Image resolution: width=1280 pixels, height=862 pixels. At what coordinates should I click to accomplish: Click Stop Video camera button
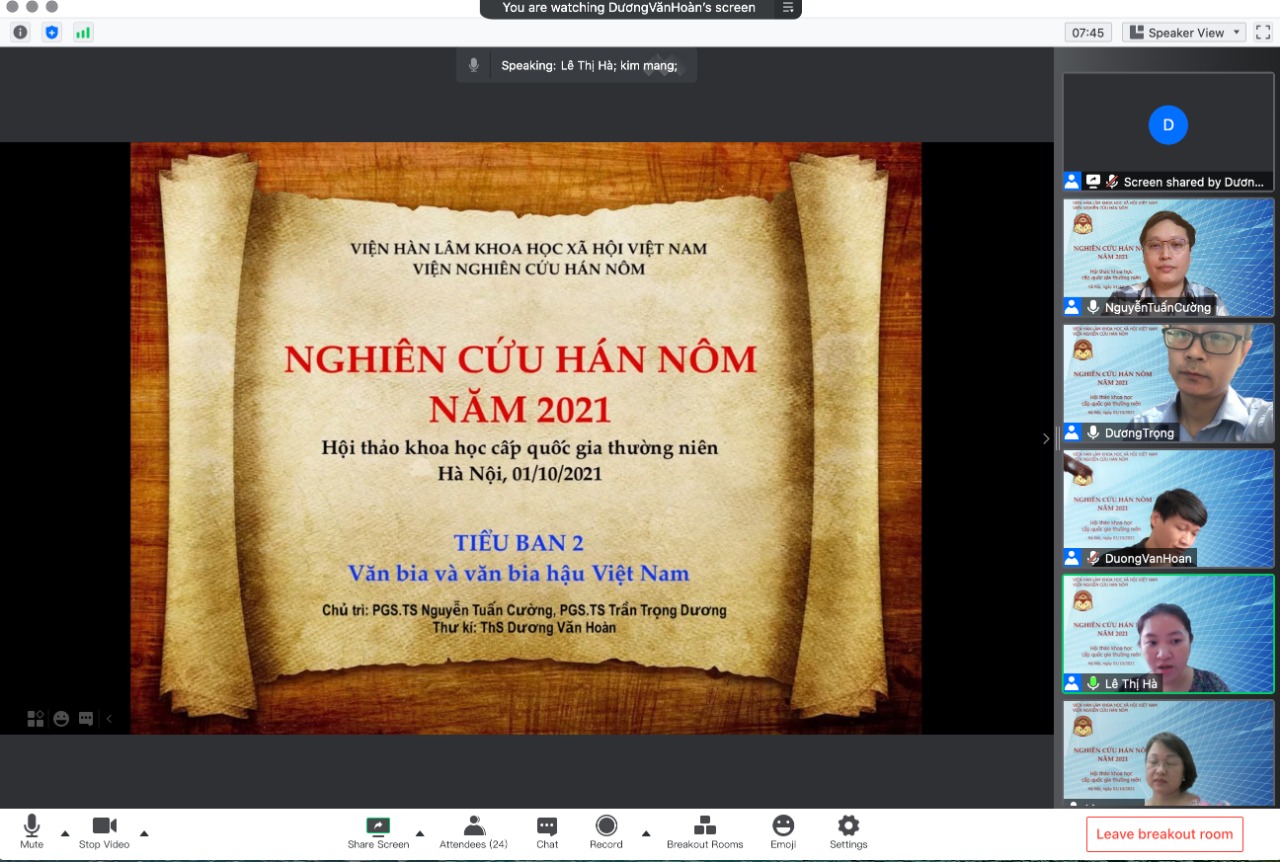coord(104,830)
